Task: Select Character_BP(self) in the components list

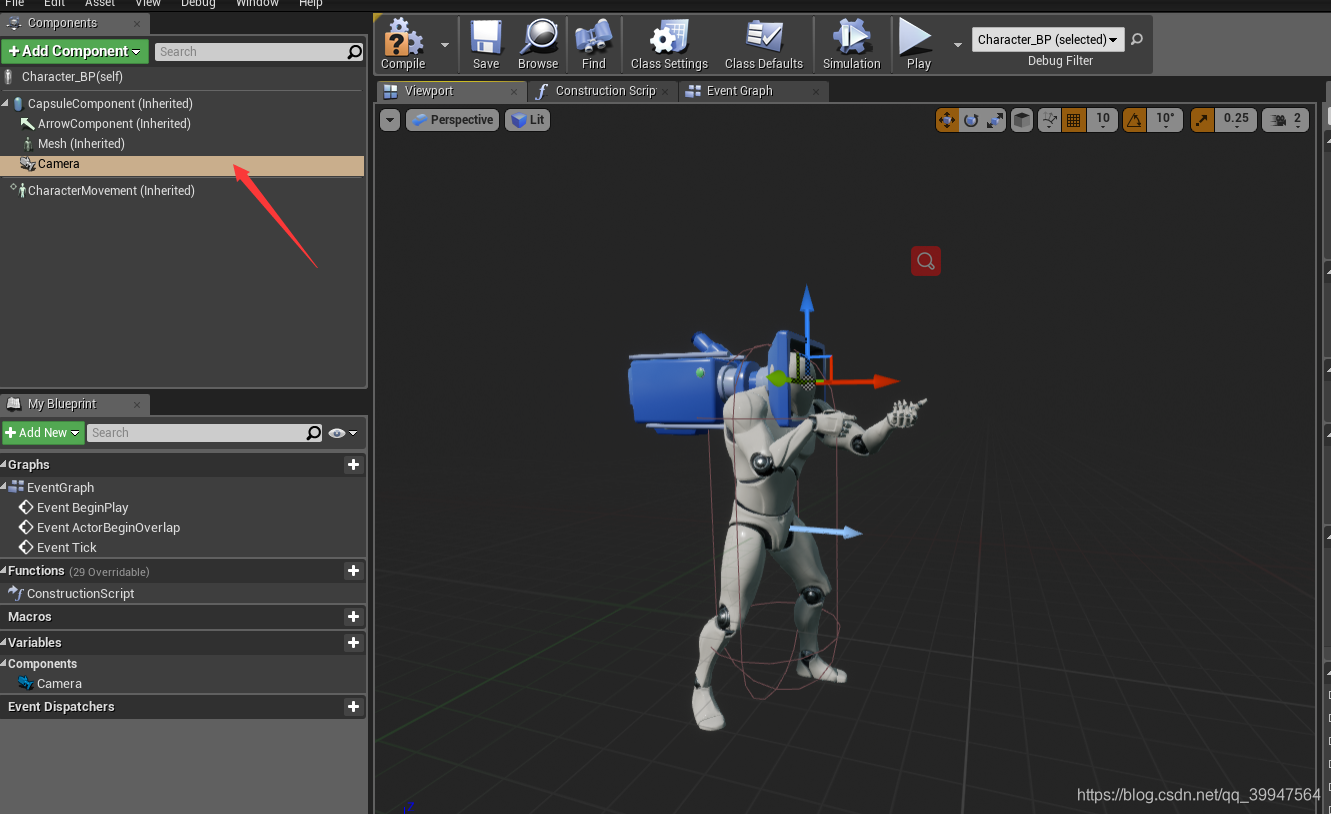Action: [72, 77]
